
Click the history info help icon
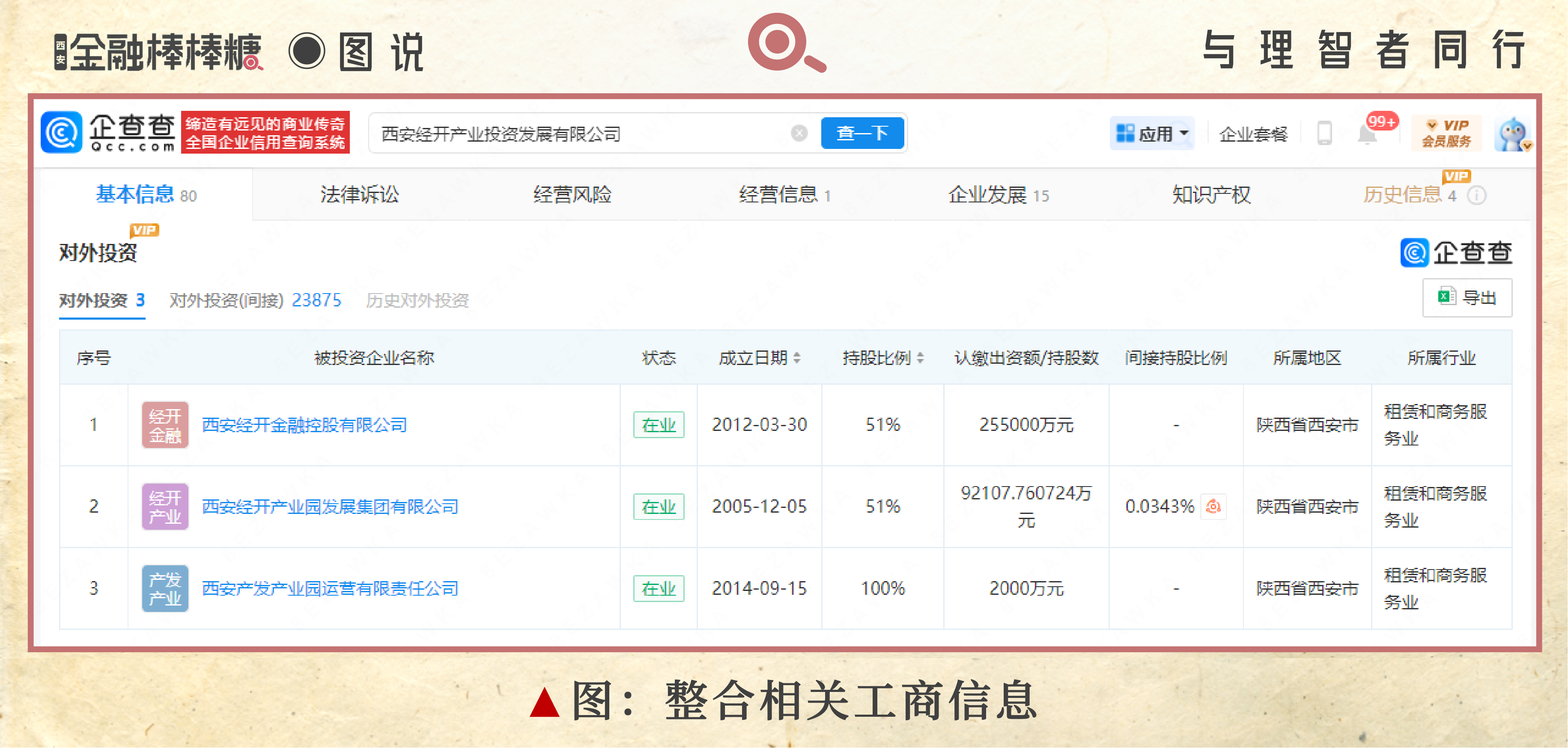(x=1477, y=196)
